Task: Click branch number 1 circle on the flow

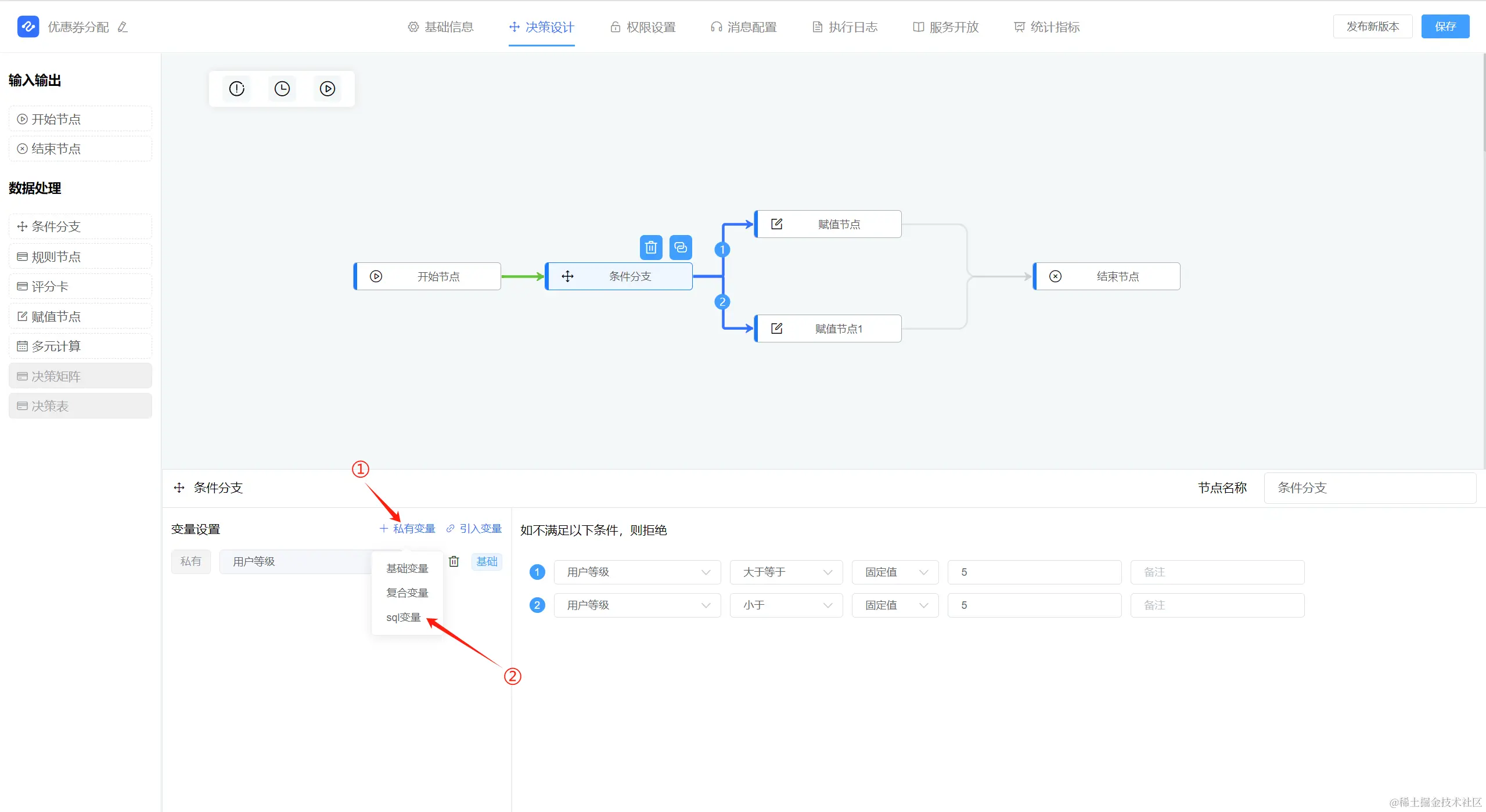Action: tap(722, 250)
